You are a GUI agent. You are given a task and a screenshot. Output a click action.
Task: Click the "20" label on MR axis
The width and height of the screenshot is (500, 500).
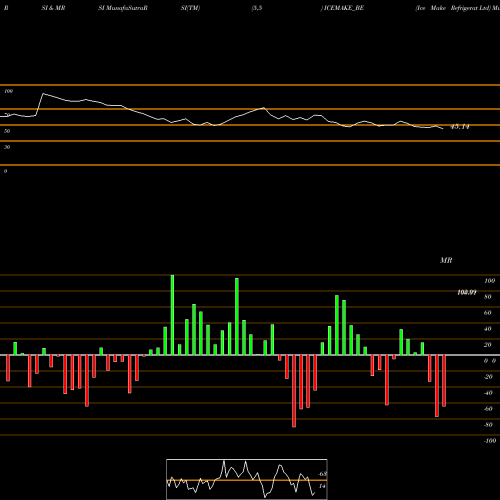point(488,345)
